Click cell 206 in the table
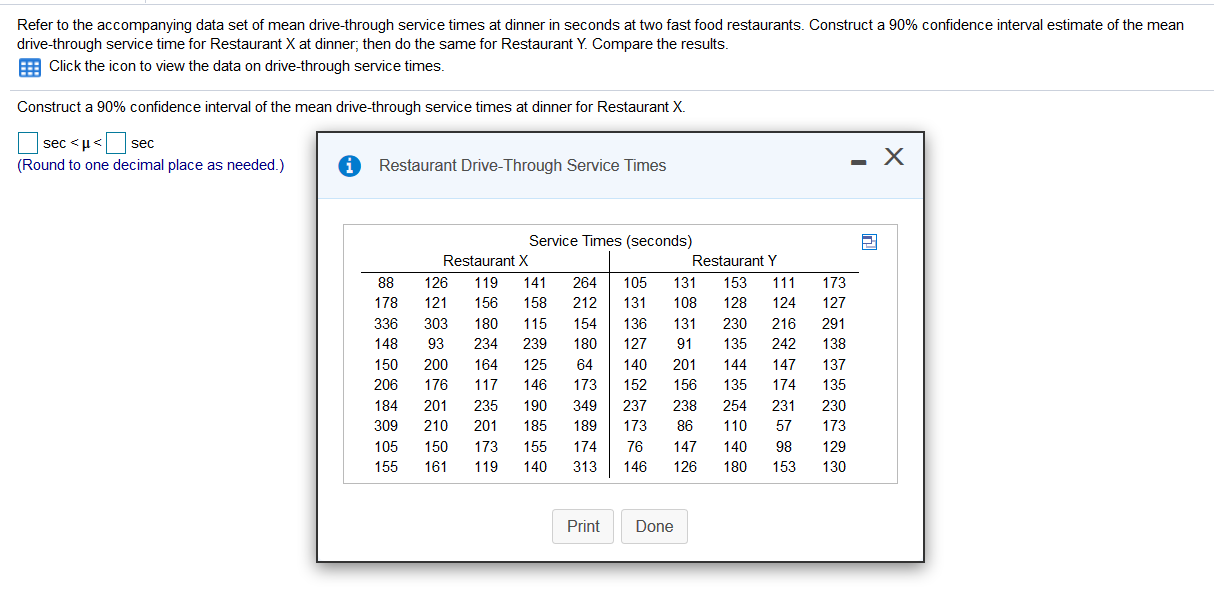The width and height of the screenshot is (1214, 594). click(x=386, y=385)
